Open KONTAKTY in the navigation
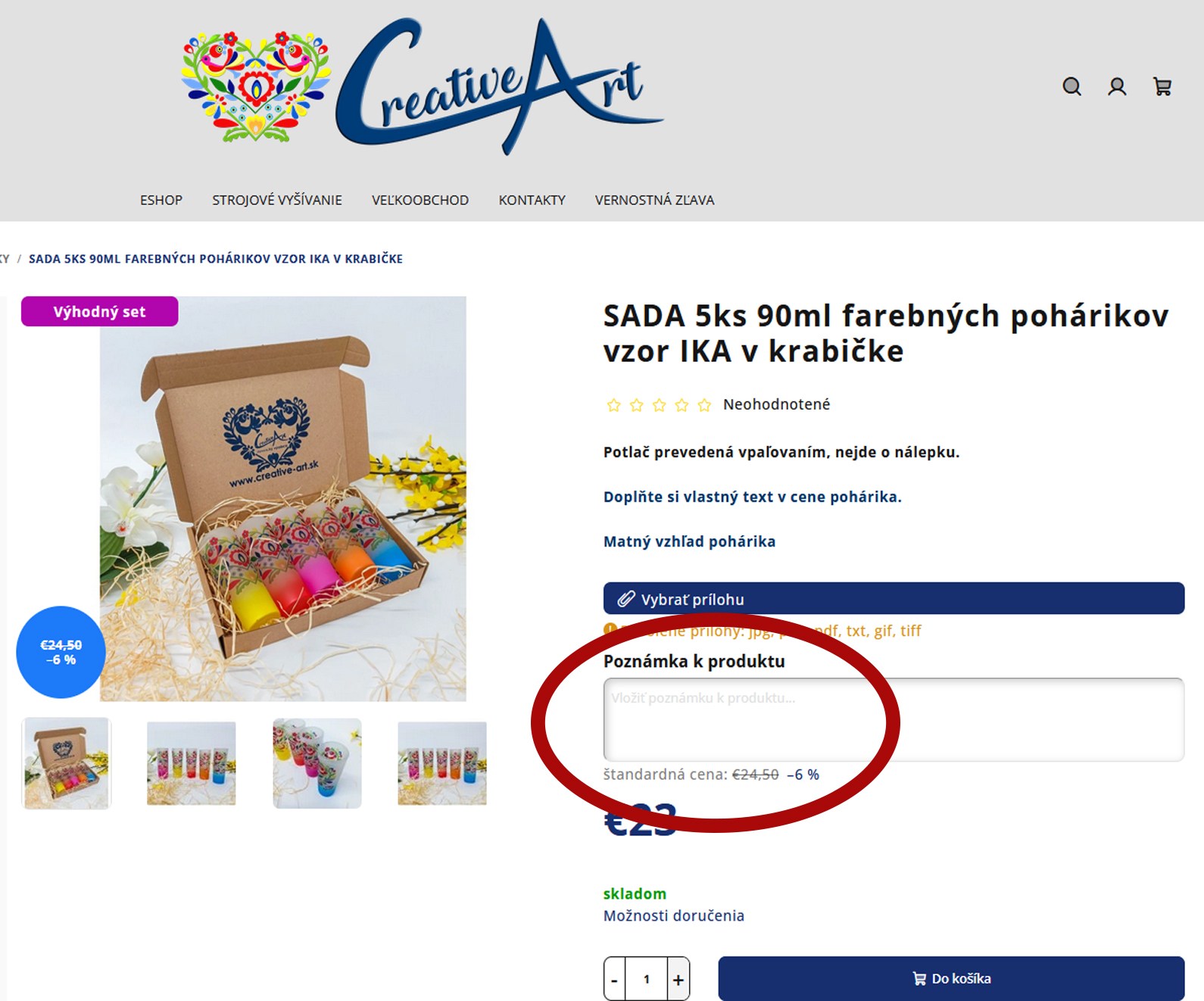This screenshot has width=1204, height=1001. 532,200
